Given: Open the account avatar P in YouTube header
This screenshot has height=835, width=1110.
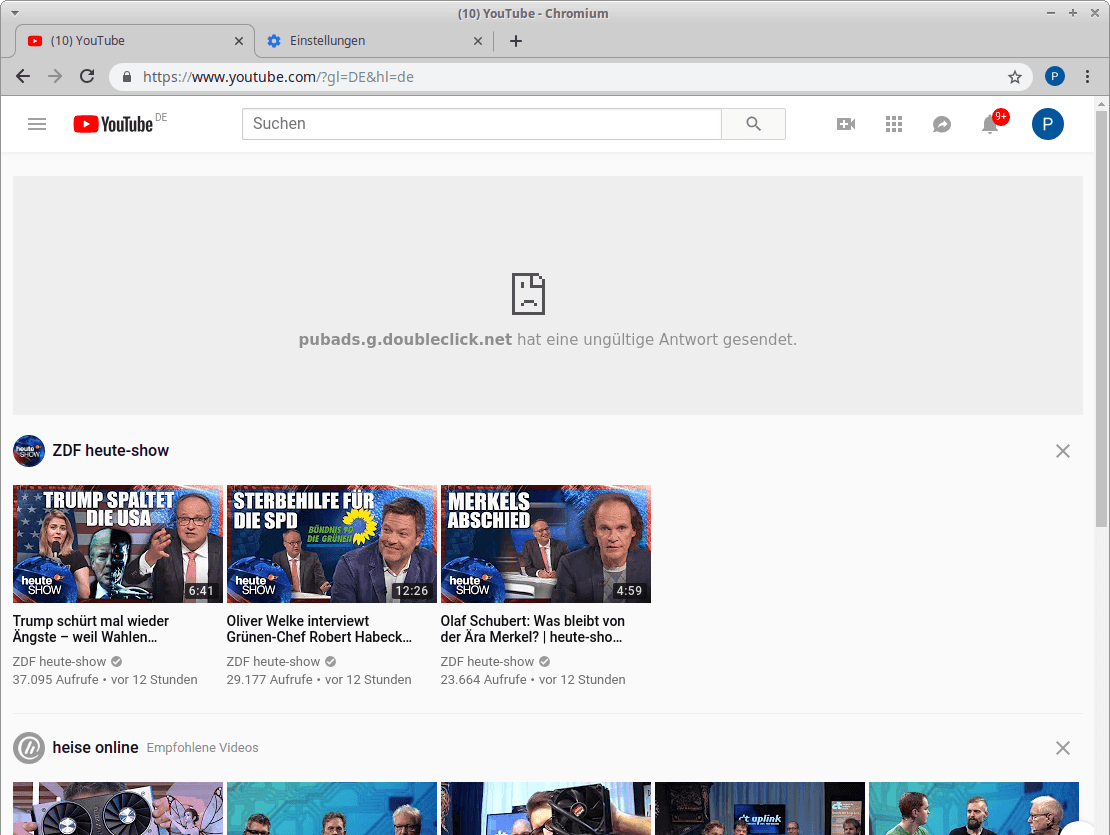Looking at the screenshot, I should 1047,124.
